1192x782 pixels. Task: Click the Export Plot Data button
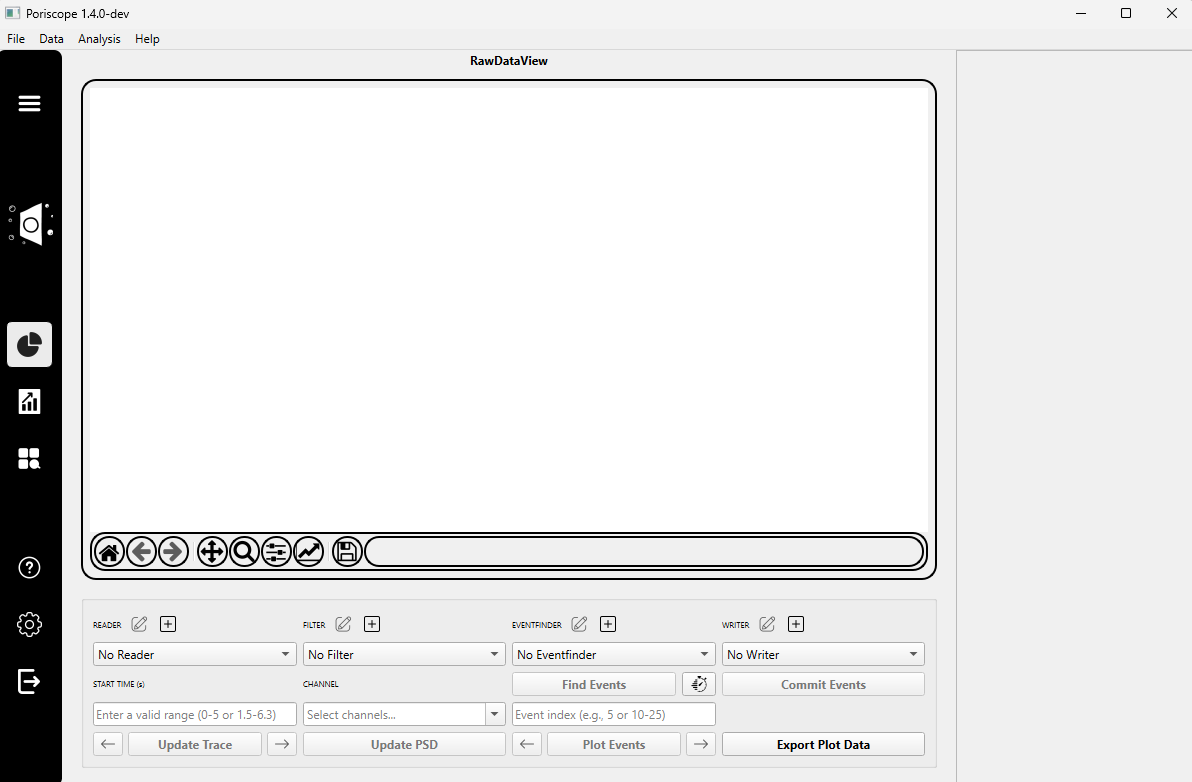point(822,744)
